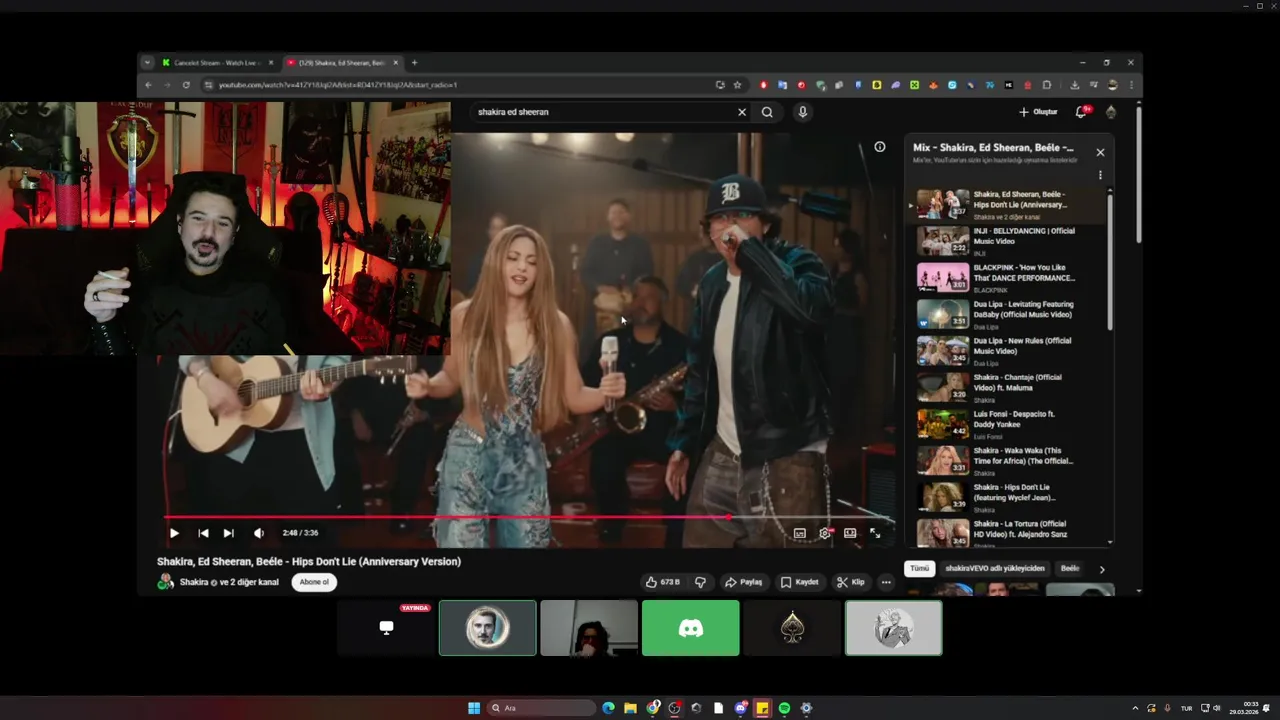Click Windows taskbar search box Ara
The width and height of the screenshot is (1280, 720).
pos(540,708)
